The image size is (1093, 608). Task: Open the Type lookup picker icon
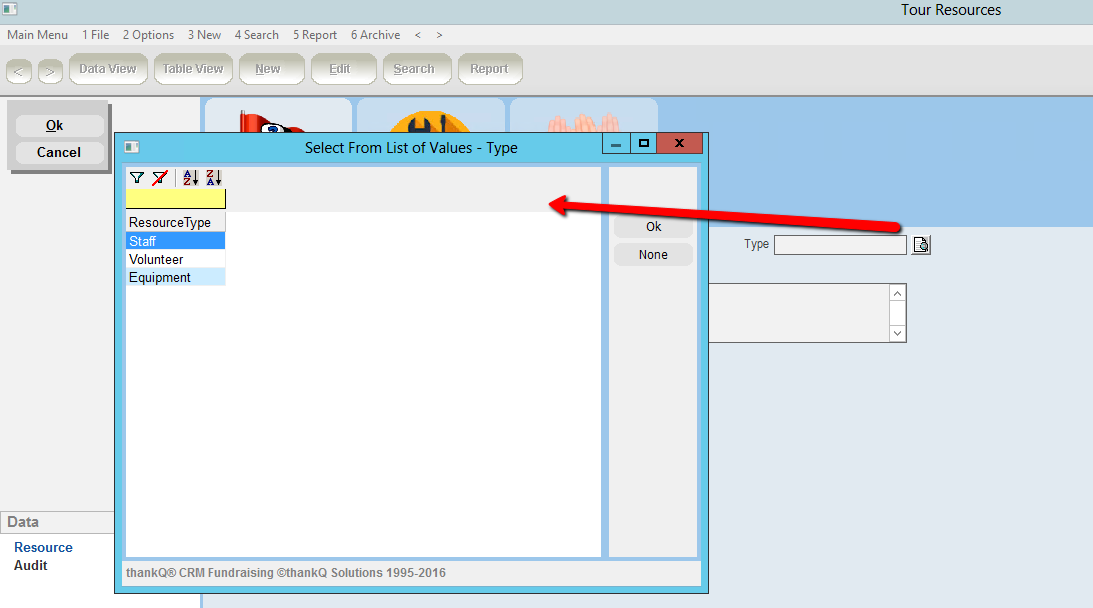pyautogui.click(x=921, y=245)
